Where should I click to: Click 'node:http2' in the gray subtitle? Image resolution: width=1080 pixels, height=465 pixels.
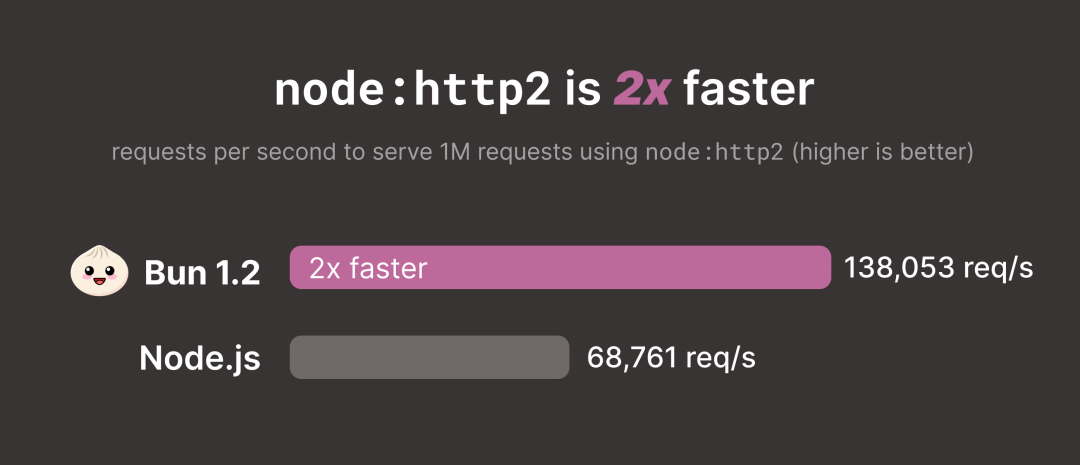(x=714, y=152)
